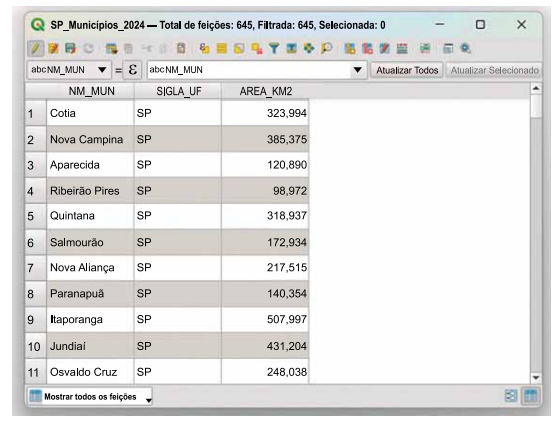Zoom map to the selected rows

pos(326,48)
